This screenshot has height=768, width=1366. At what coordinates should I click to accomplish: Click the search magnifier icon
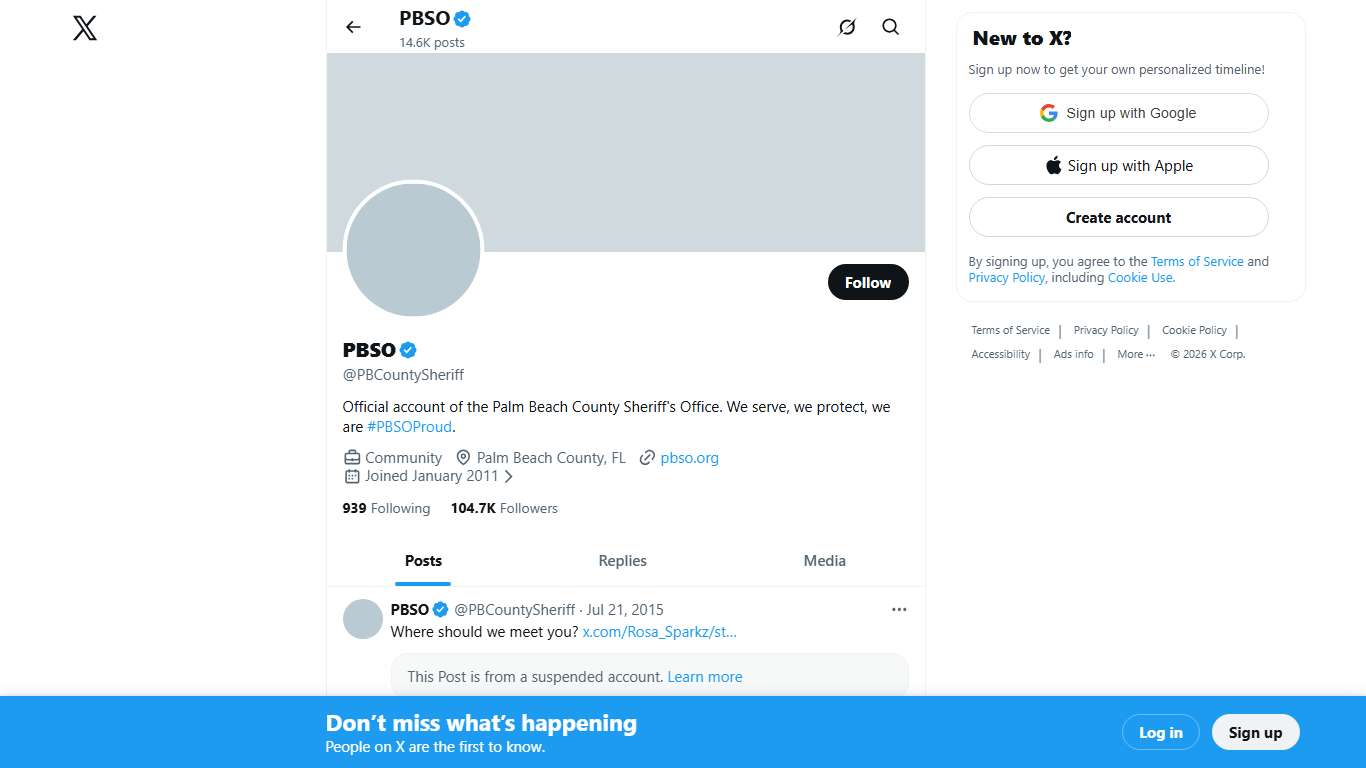click(x=891, y=27)
